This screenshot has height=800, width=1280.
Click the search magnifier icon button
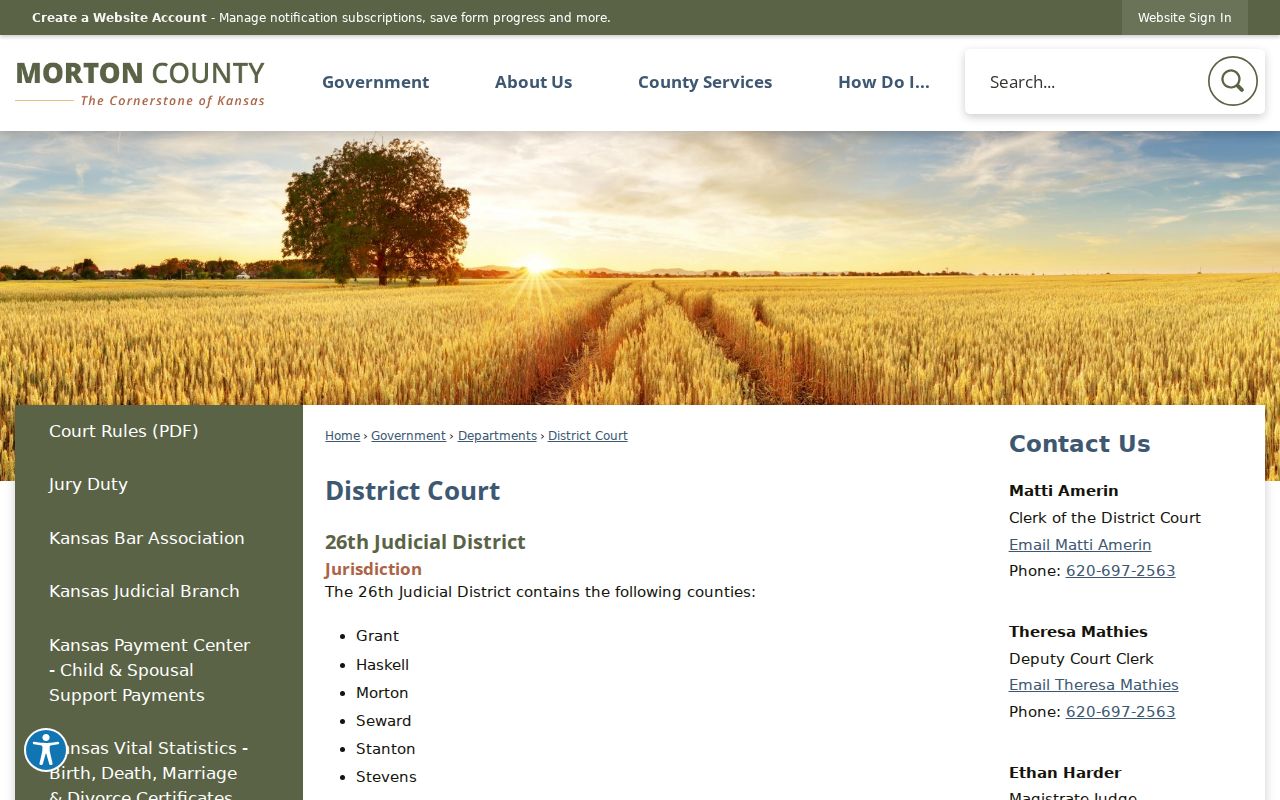coord(1232,81)
